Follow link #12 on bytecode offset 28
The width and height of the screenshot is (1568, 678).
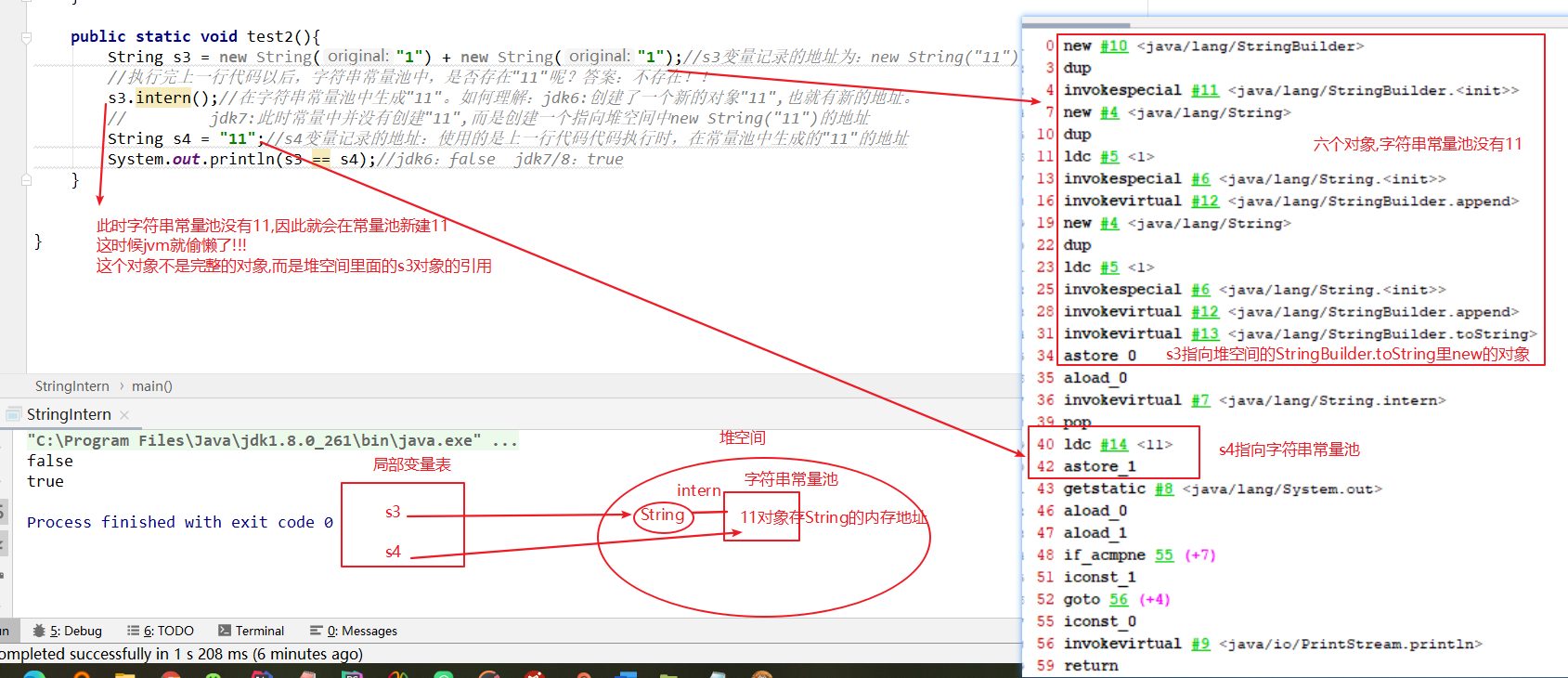[x=1205, y=311]
